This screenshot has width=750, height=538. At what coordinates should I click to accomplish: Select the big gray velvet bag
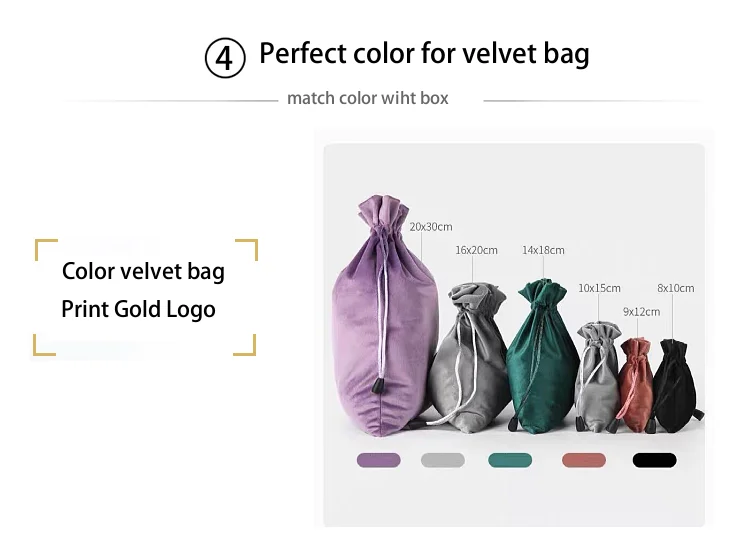pyautogui.click(x=466, y=356)
